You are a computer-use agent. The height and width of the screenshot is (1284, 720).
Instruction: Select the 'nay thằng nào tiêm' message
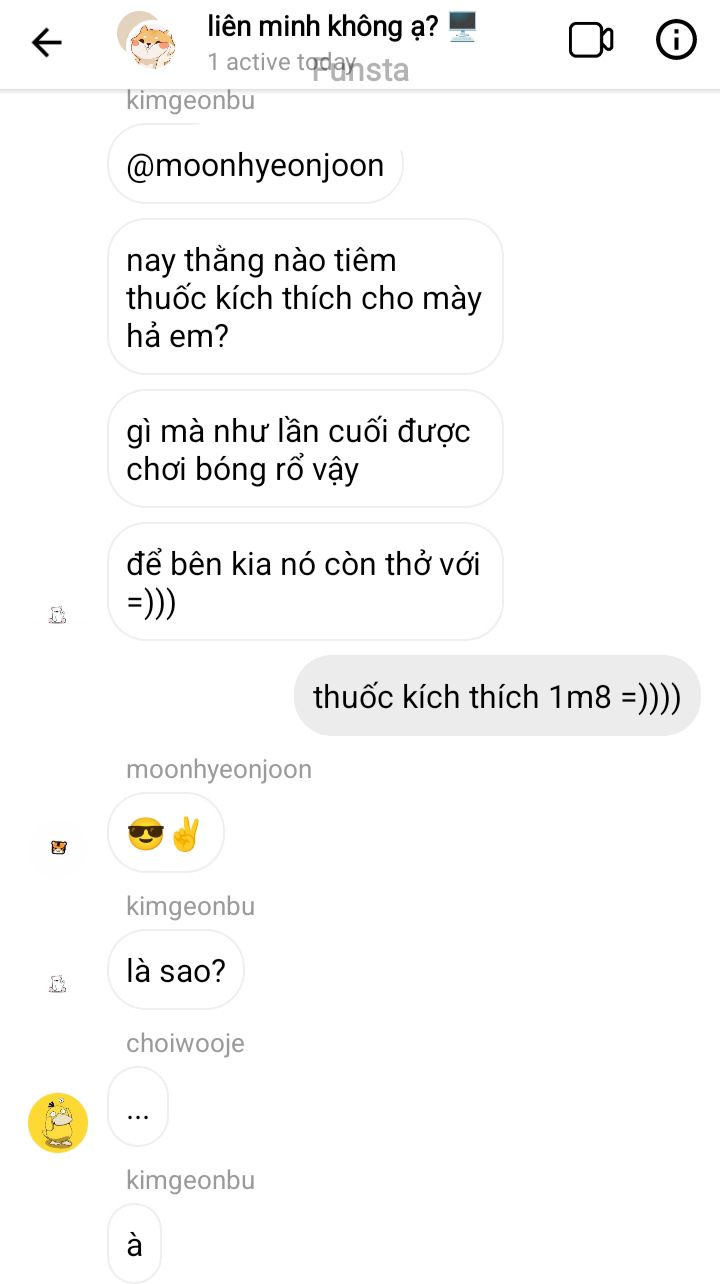(305, 298)
